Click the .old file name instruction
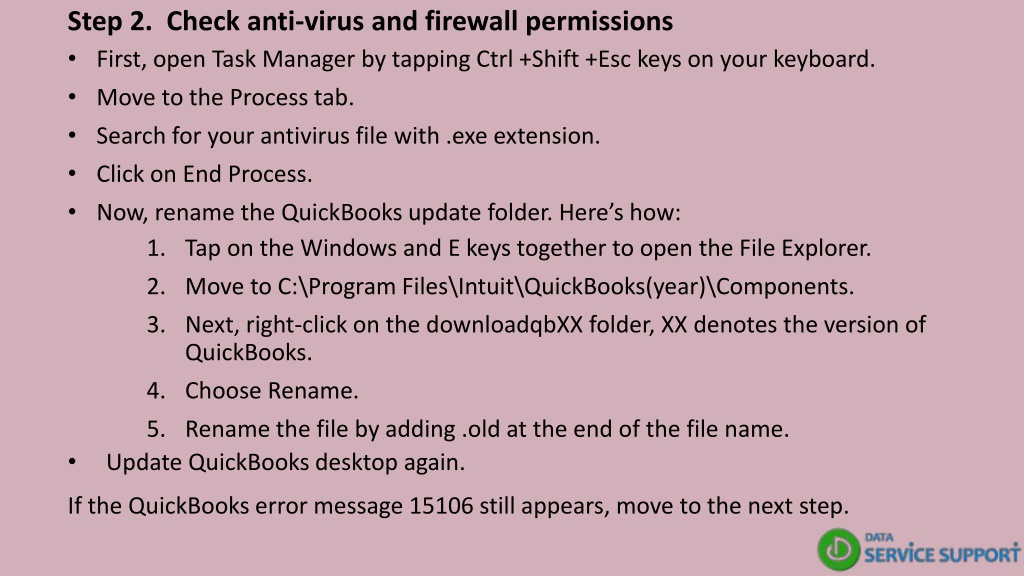 click(487, 429)
